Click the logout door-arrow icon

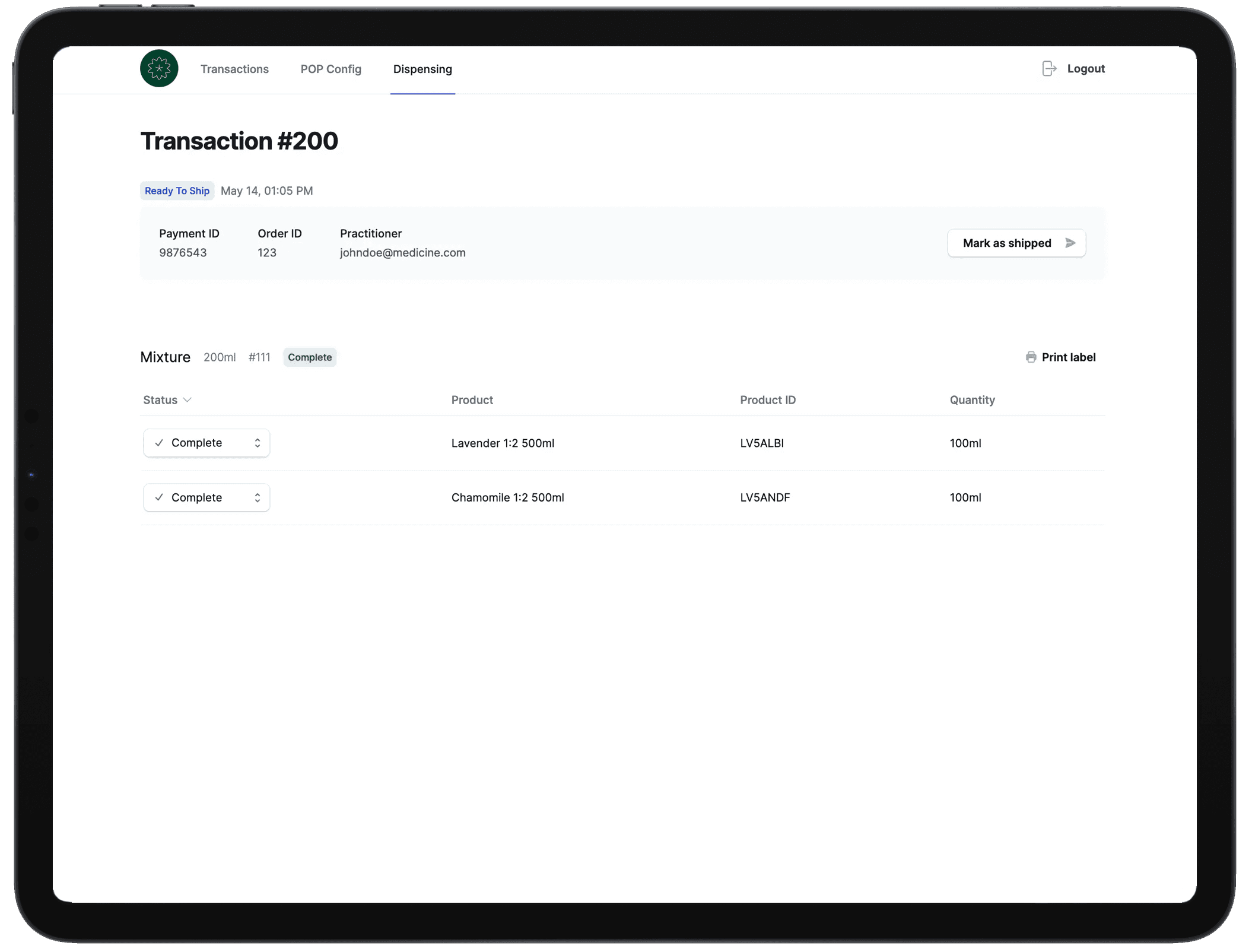coord(1049,69)
